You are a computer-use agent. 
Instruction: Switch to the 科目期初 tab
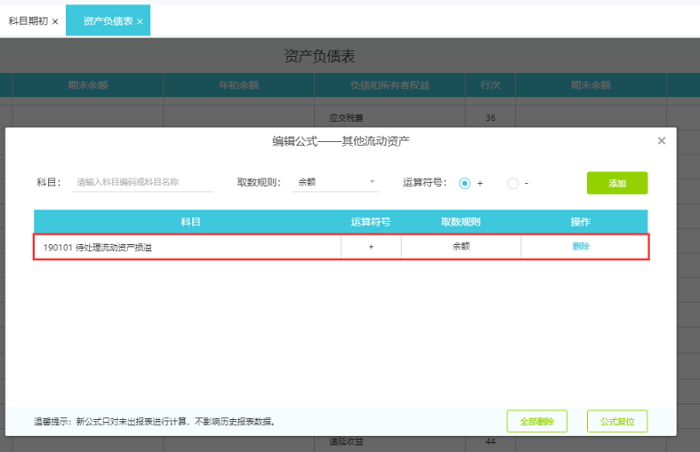pyautogui.click(x=28, y=21)
